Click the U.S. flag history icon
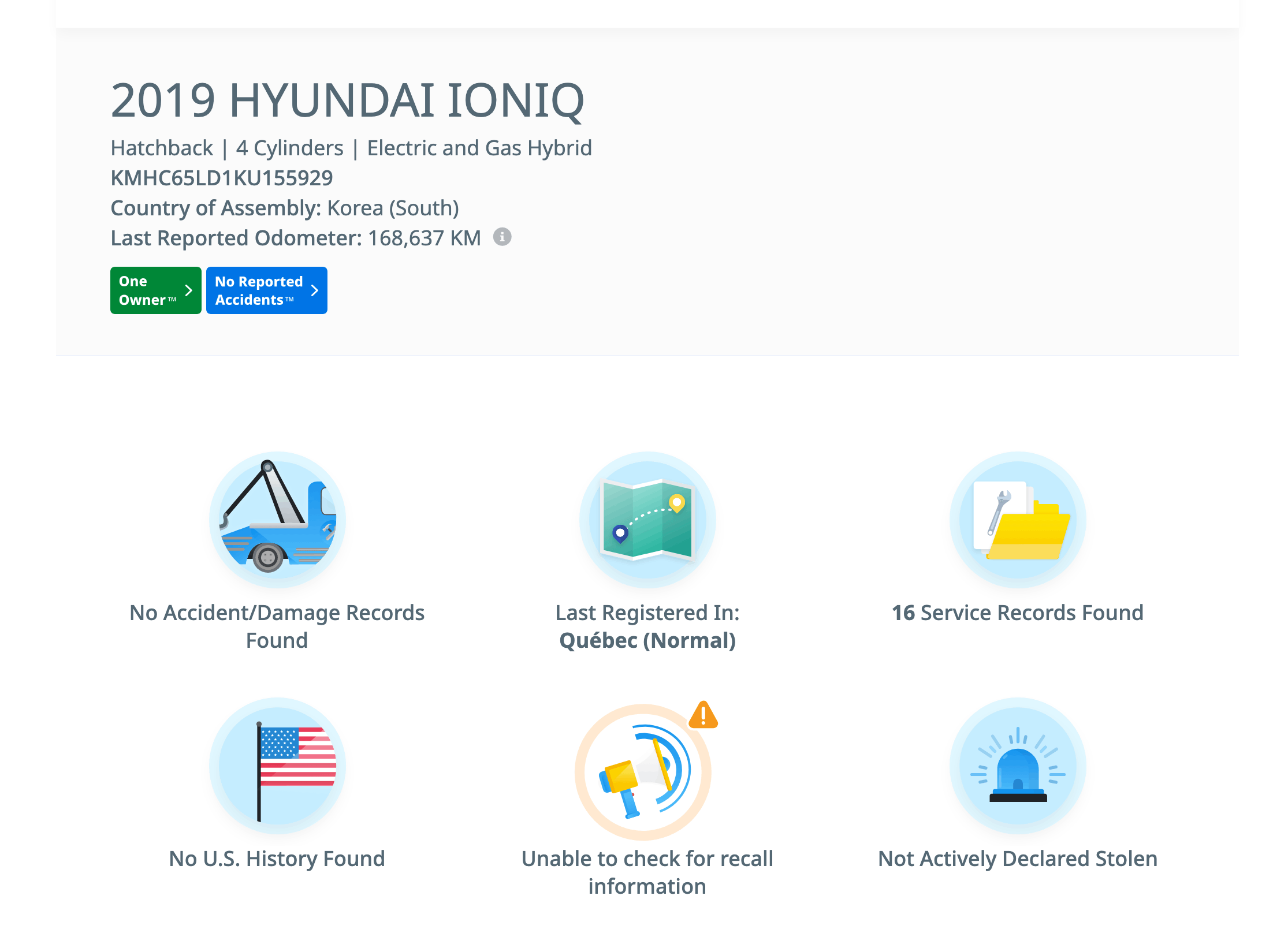 pos(277,766)
